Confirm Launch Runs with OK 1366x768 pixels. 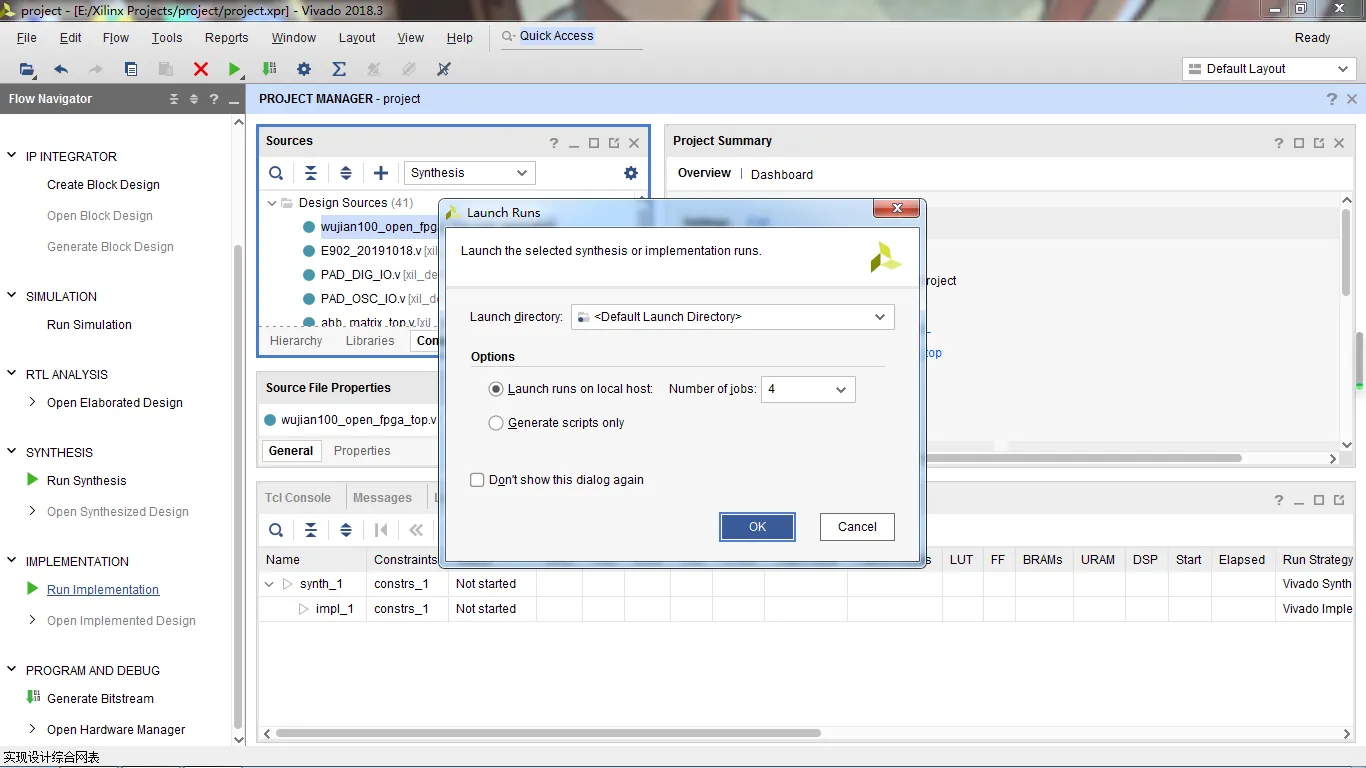[x=758, y=527]
